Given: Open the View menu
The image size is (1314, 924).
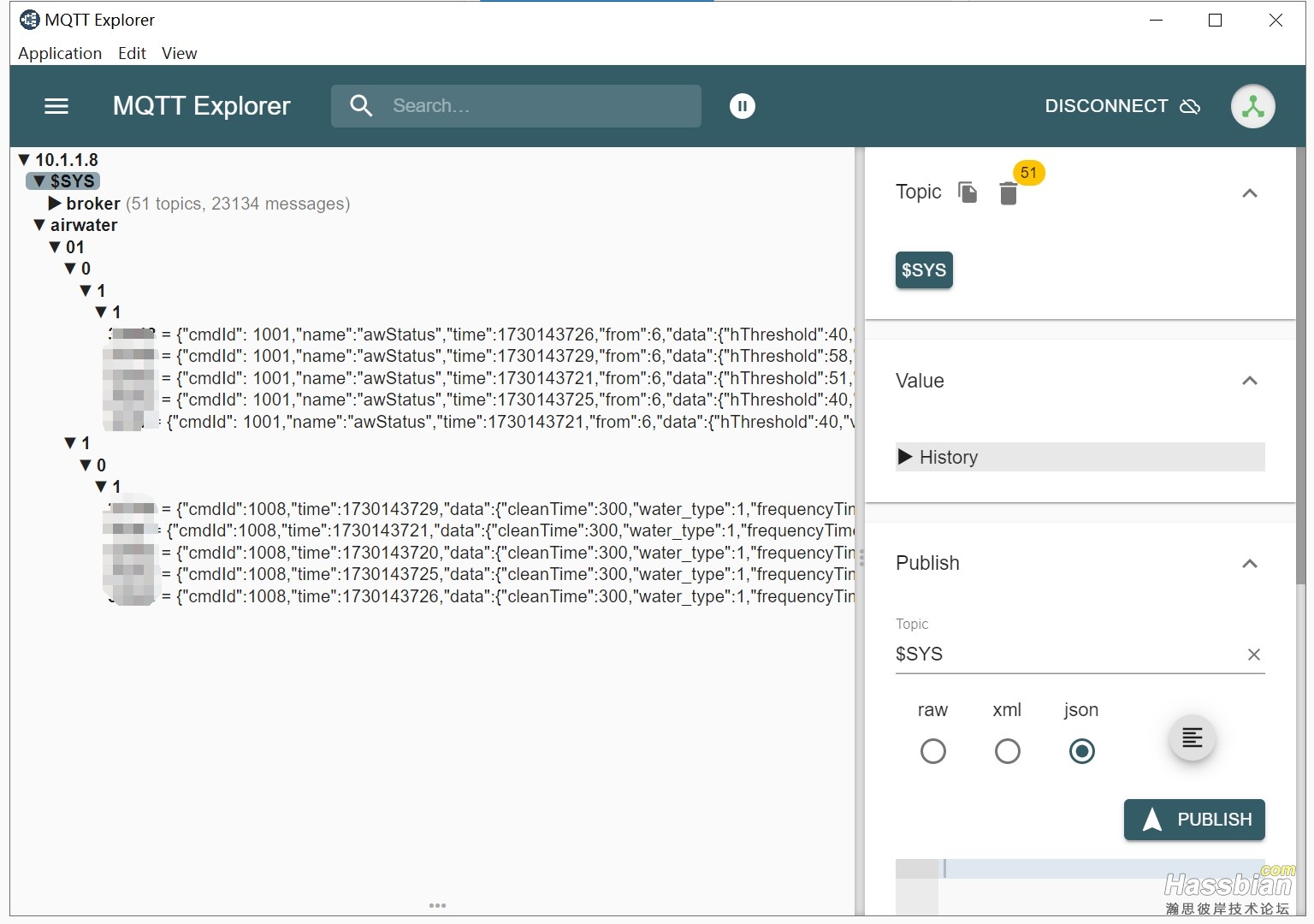Looking at the screenshot, I should pyautogui.click(x=180, y=53).
